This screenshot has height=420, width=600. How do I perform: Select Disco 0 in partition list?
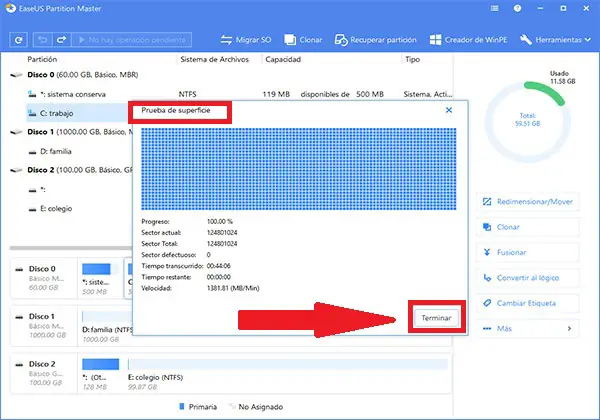[82, 75]
